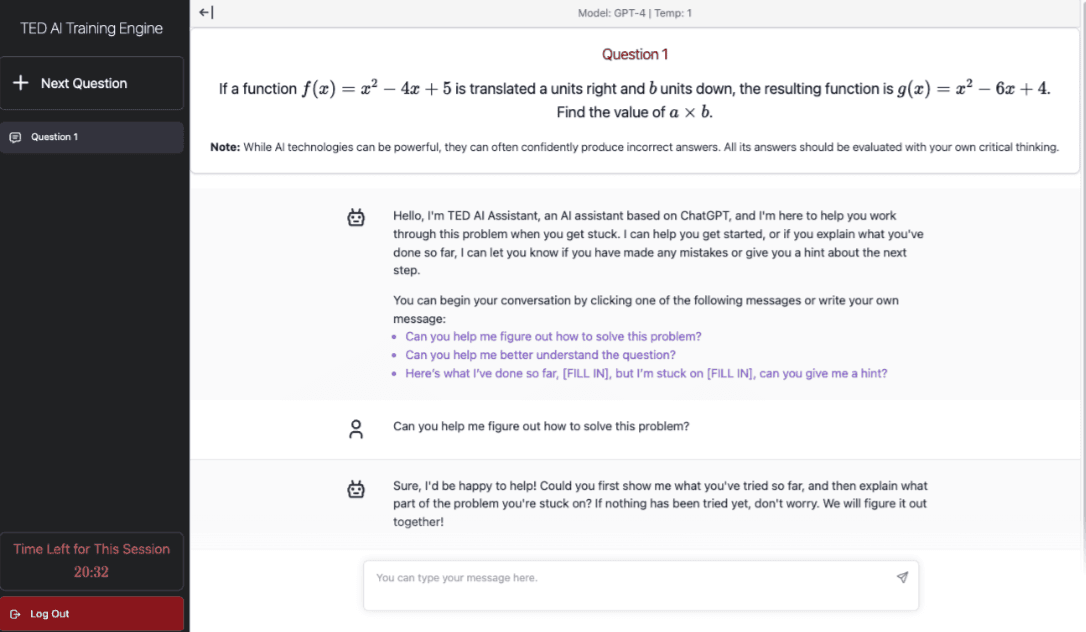Select the FILL IN hint prompt link
This screenshot has width=1086, height=632.
645,373
